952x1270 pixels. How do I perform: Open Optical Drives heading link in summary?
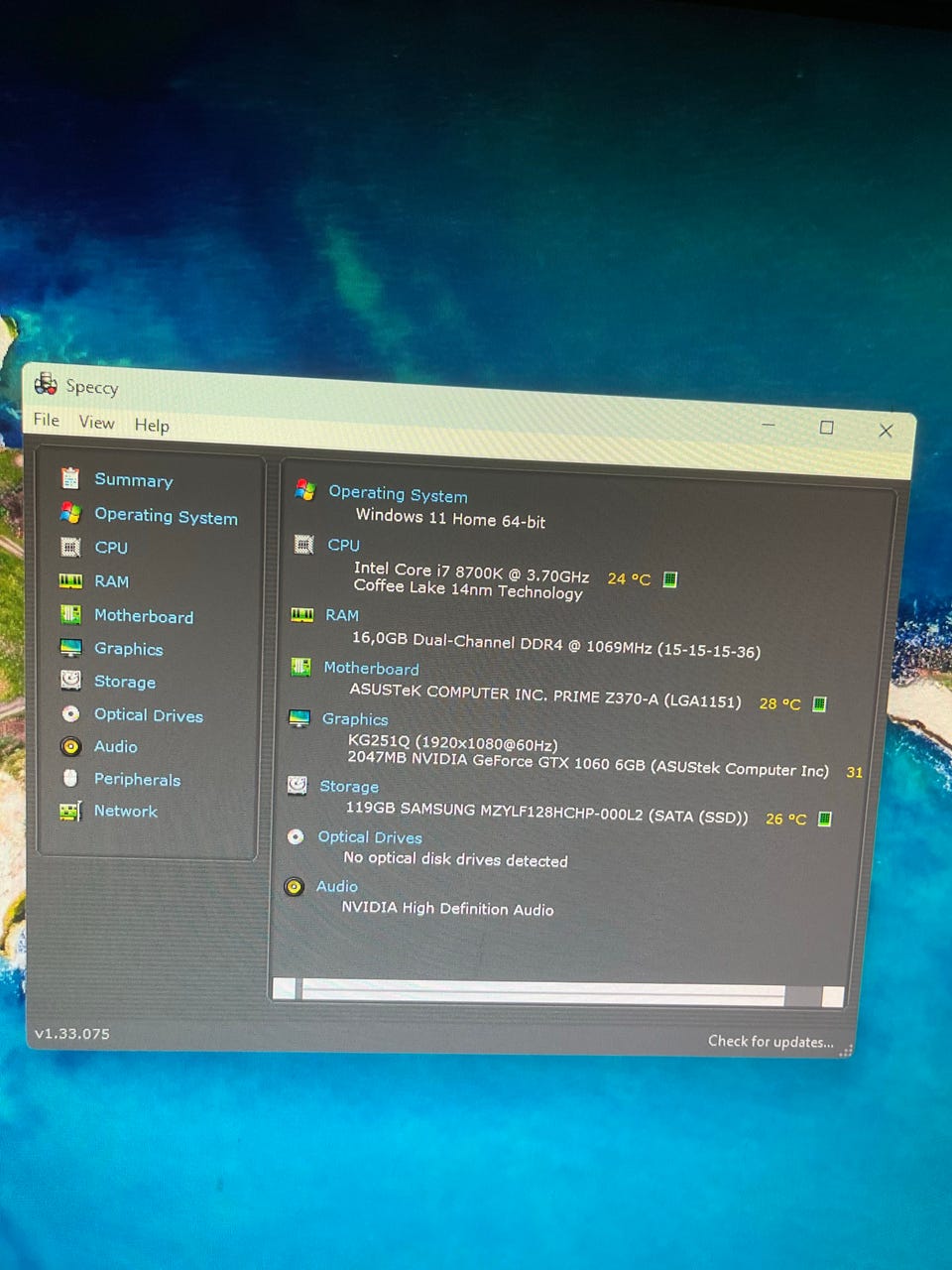(x=370, y=837)
